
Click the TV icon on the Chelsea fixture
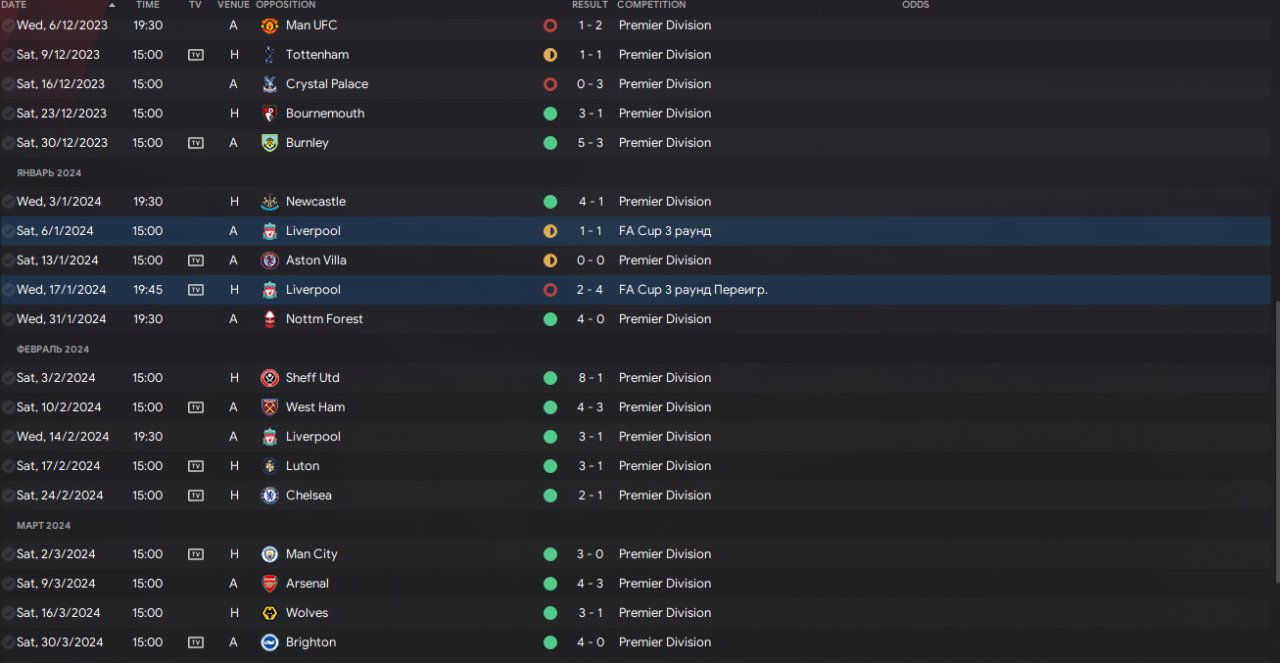click(x=196, y=495)
